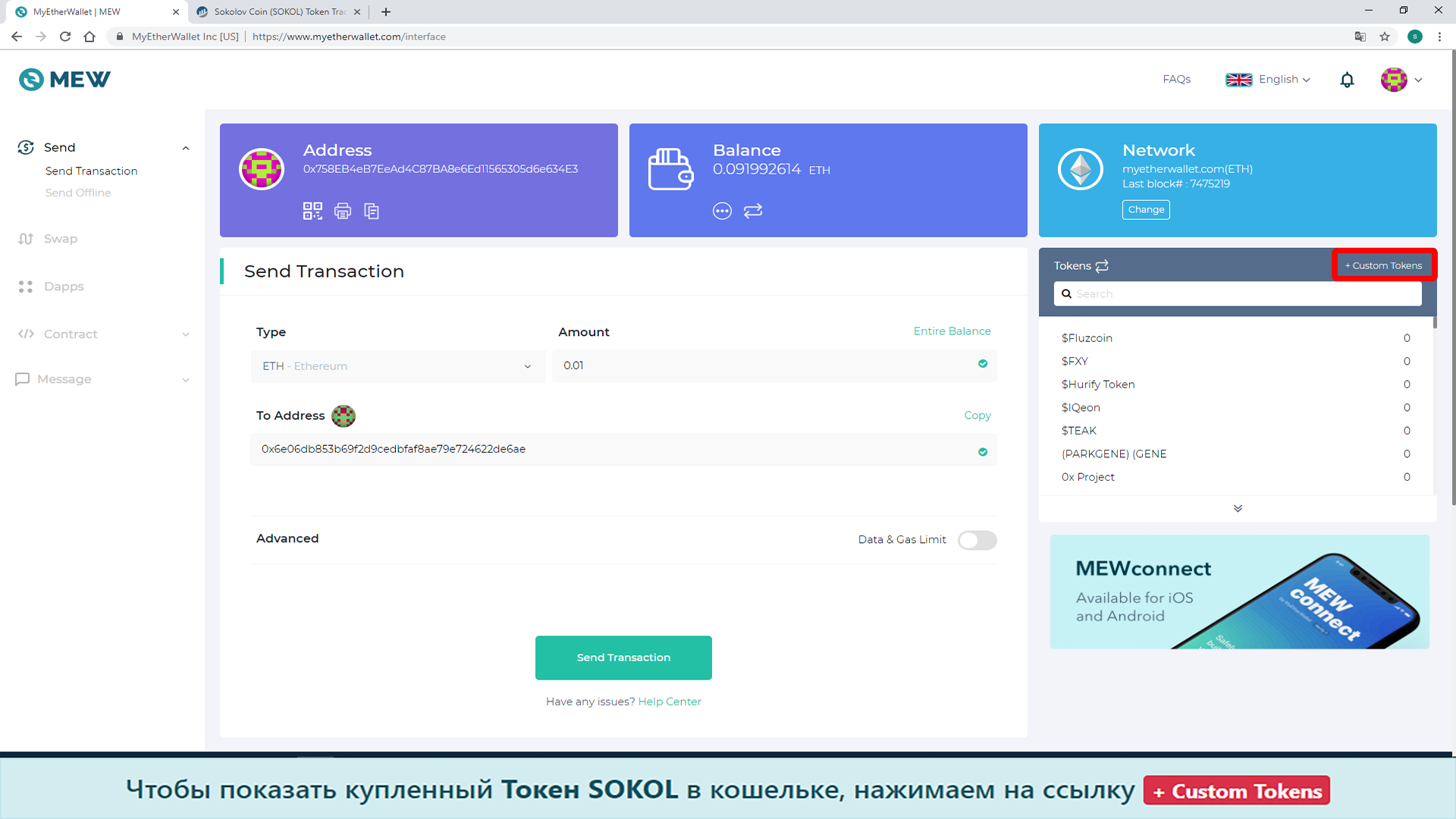Click the To Address input field

tap(623, 450)
